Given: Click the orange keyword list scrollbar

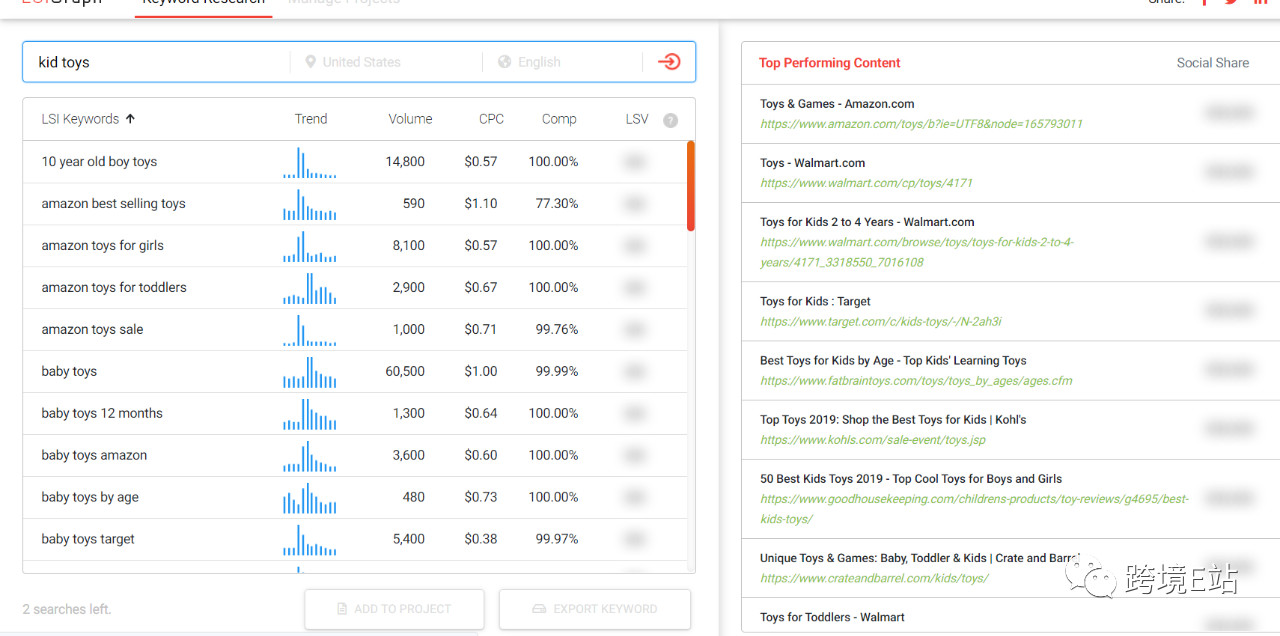Looking at the screenshot, I should pyautogui.click(x=691, y=186).
